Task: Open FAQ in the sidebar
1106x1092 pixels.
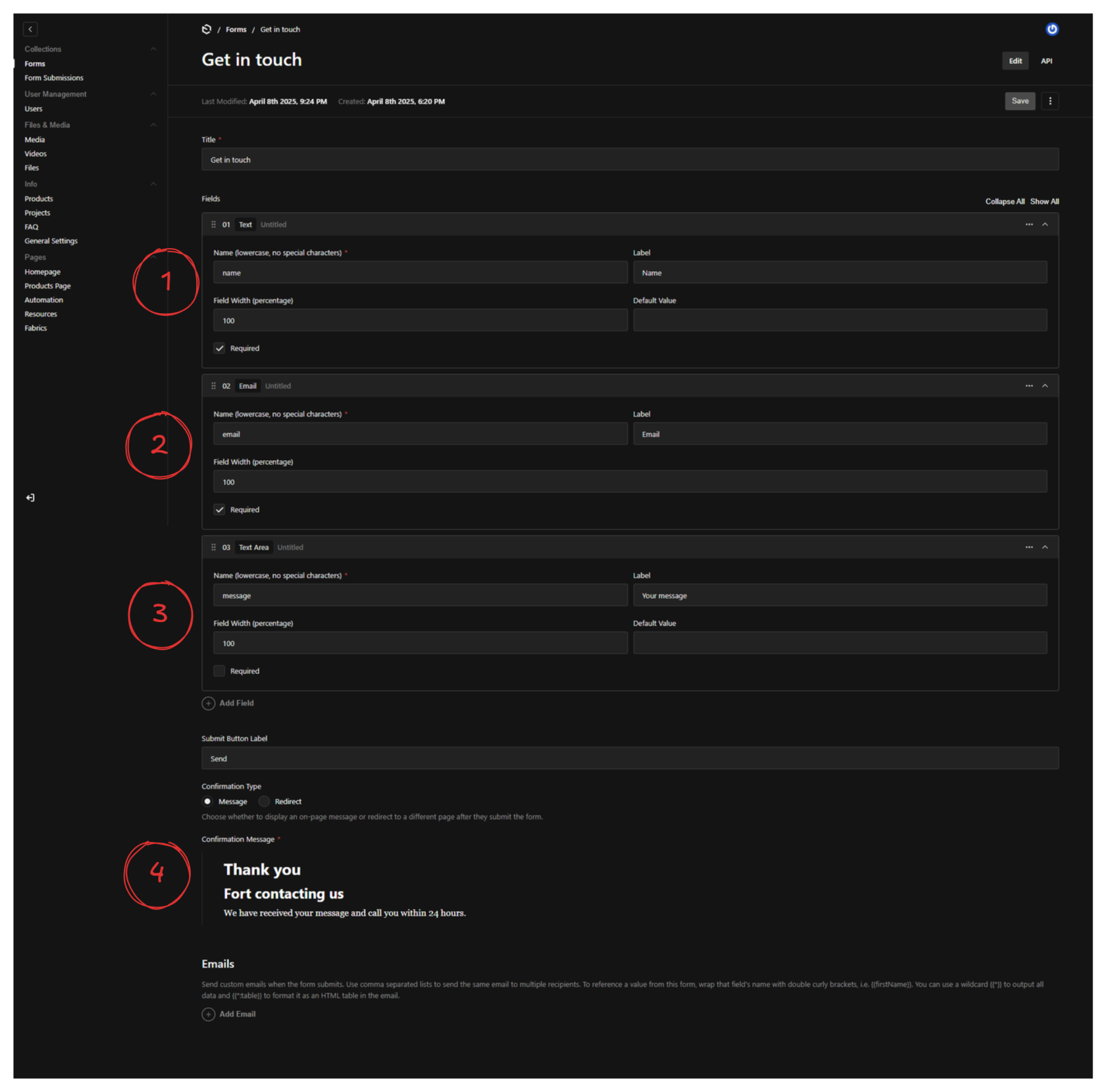Action: (x=32, y=227)
